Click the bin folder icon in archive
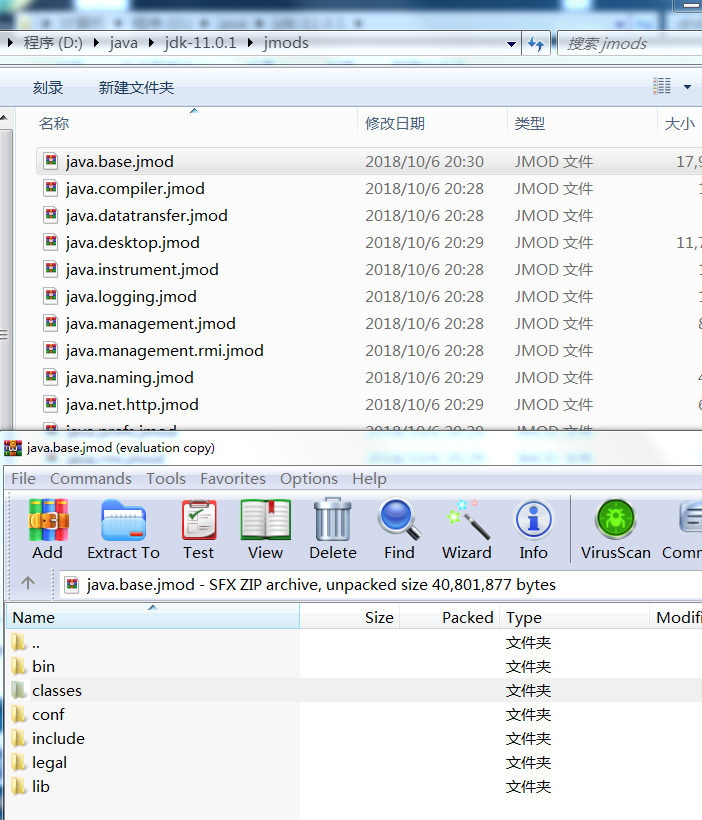This screenshot has width=702, height=820. pyautogui.click(x=19, y=666)
